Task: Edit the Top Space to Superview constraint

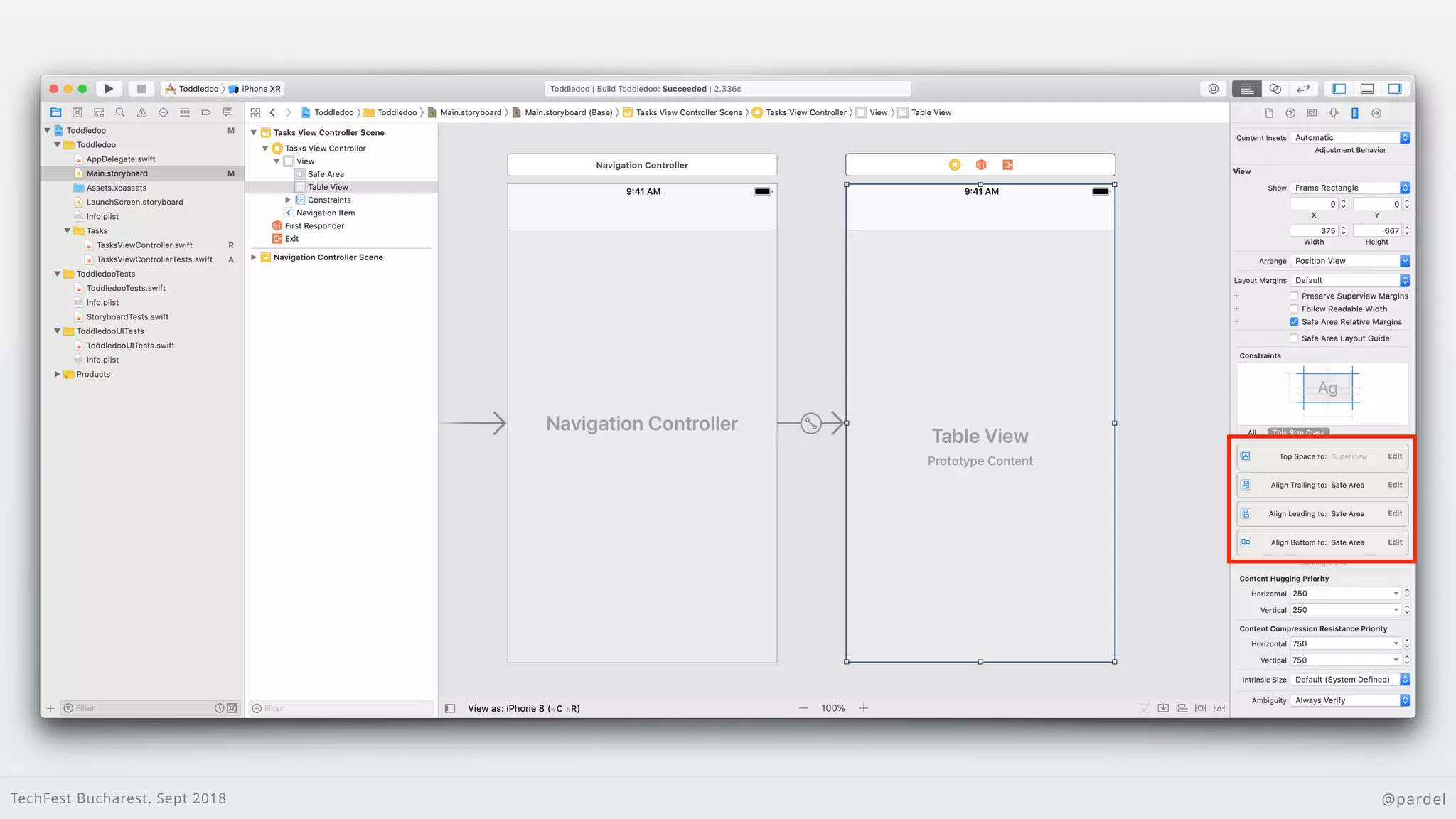Action: coord(1395,456)
